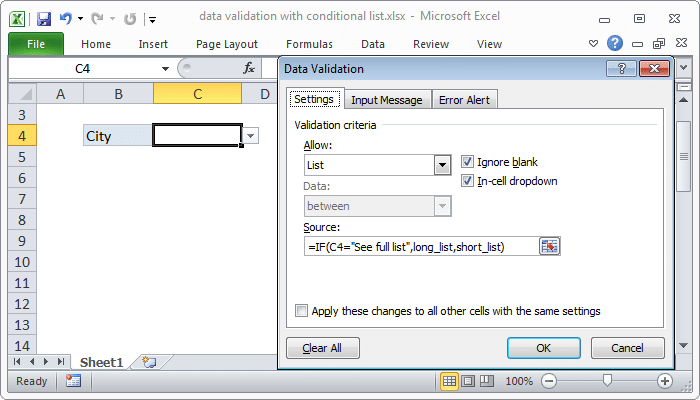Click the Undo arrow icon
This screenshot has width=700, height=400.
[66, 19]
